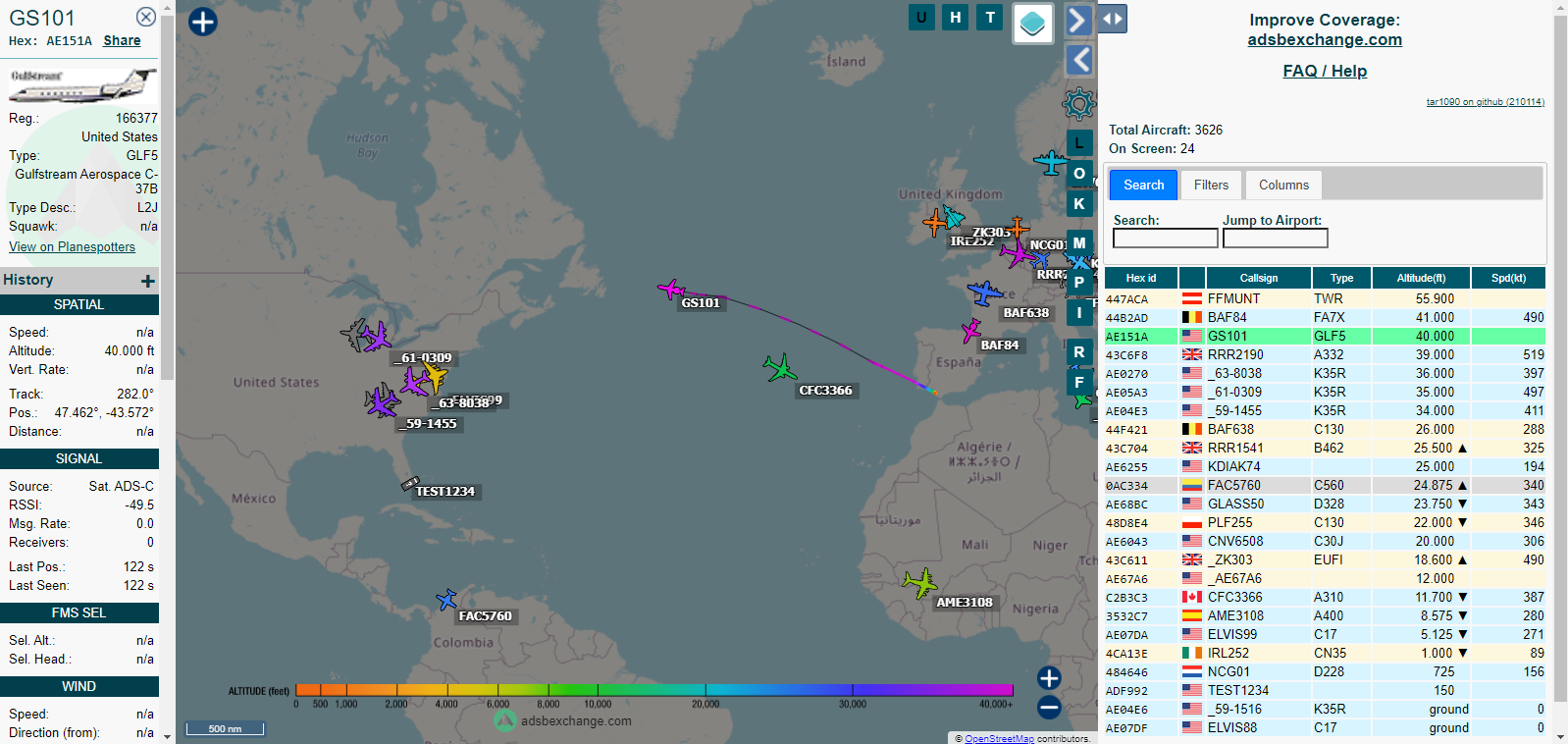Screen dimensions: 1568x744
Task: Select the _59-1516 table row
Action: pos(1325,709)
